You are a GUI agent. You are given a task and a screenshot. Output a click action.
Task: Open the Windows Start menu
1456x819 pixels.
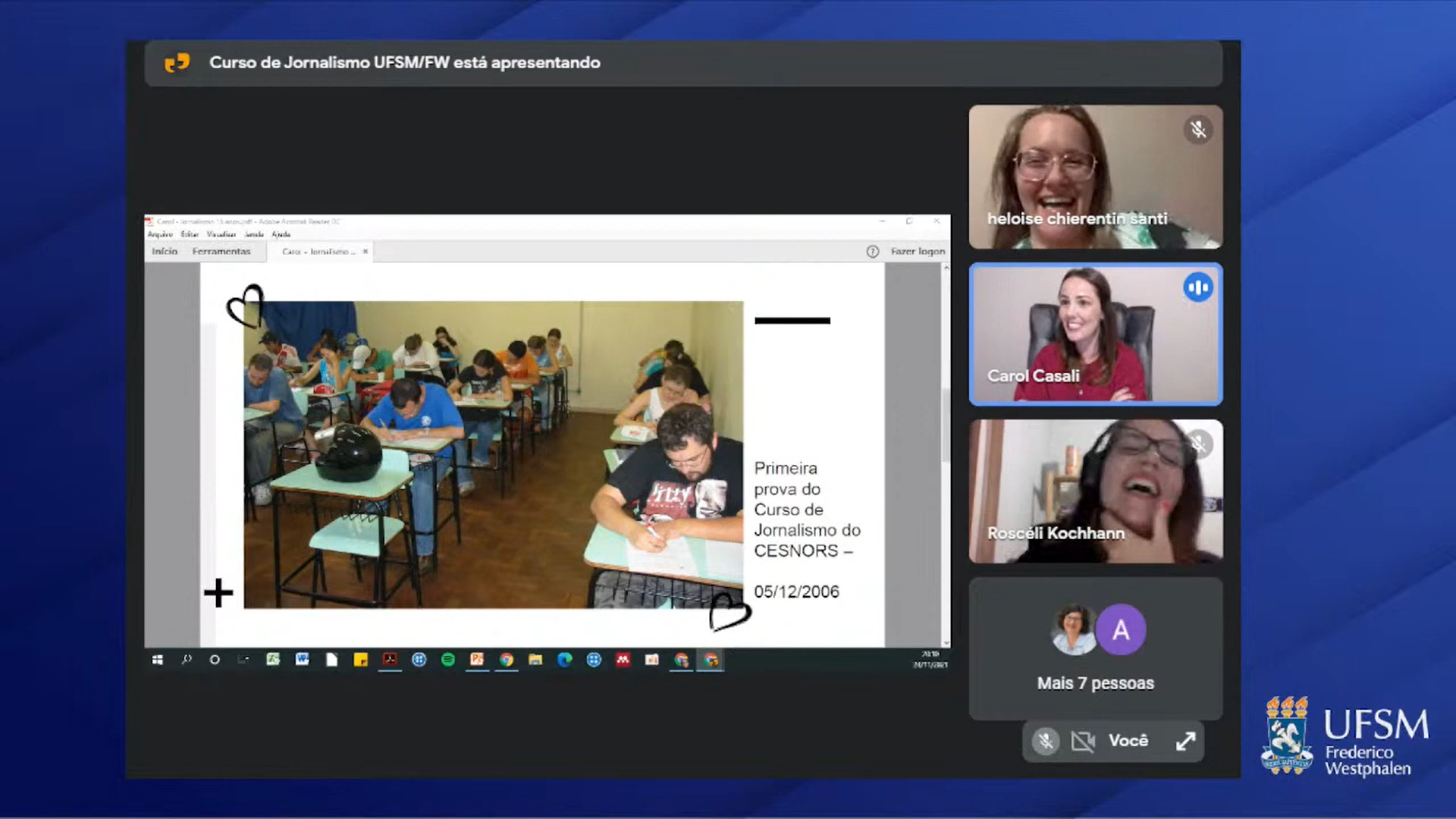tap(158, 660)
